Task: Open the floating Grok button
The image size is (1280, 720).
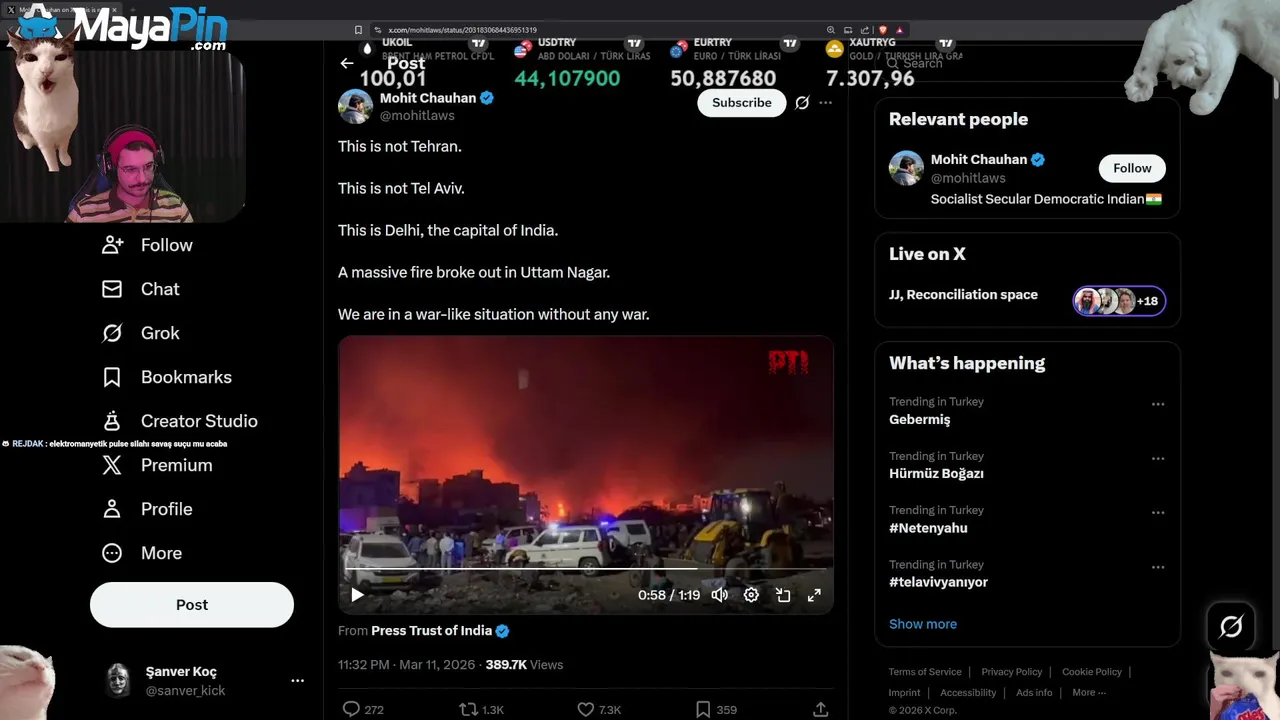Action: click(x=1231, y=627)
